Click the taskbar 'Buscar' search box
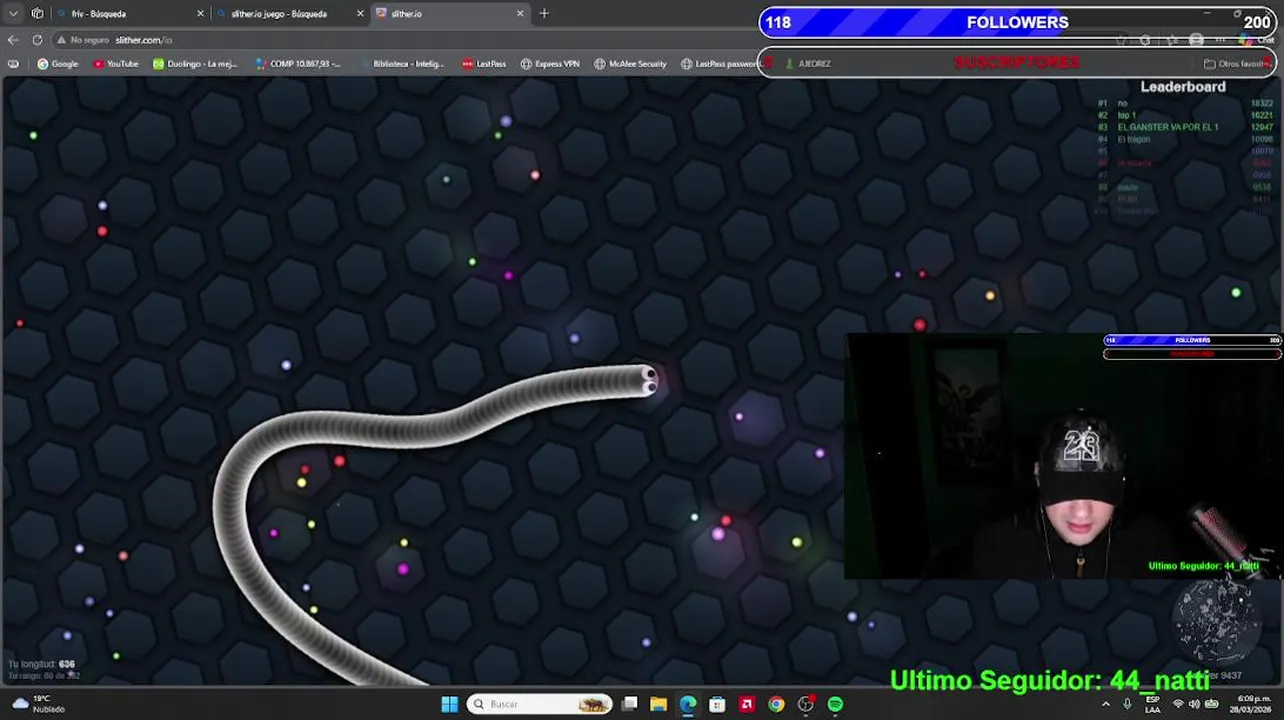 [539, 705]
